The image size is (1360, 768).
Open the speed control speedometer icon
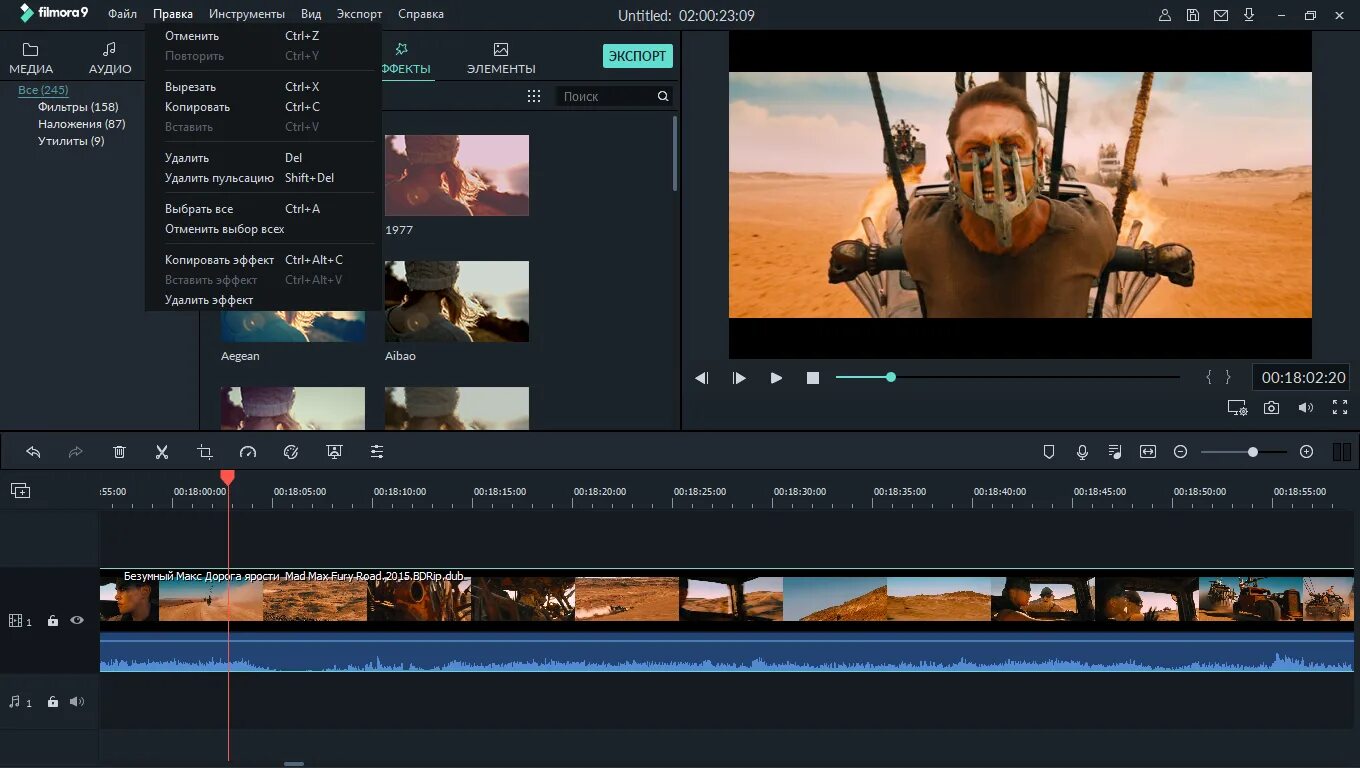click(x=248, y=452)
